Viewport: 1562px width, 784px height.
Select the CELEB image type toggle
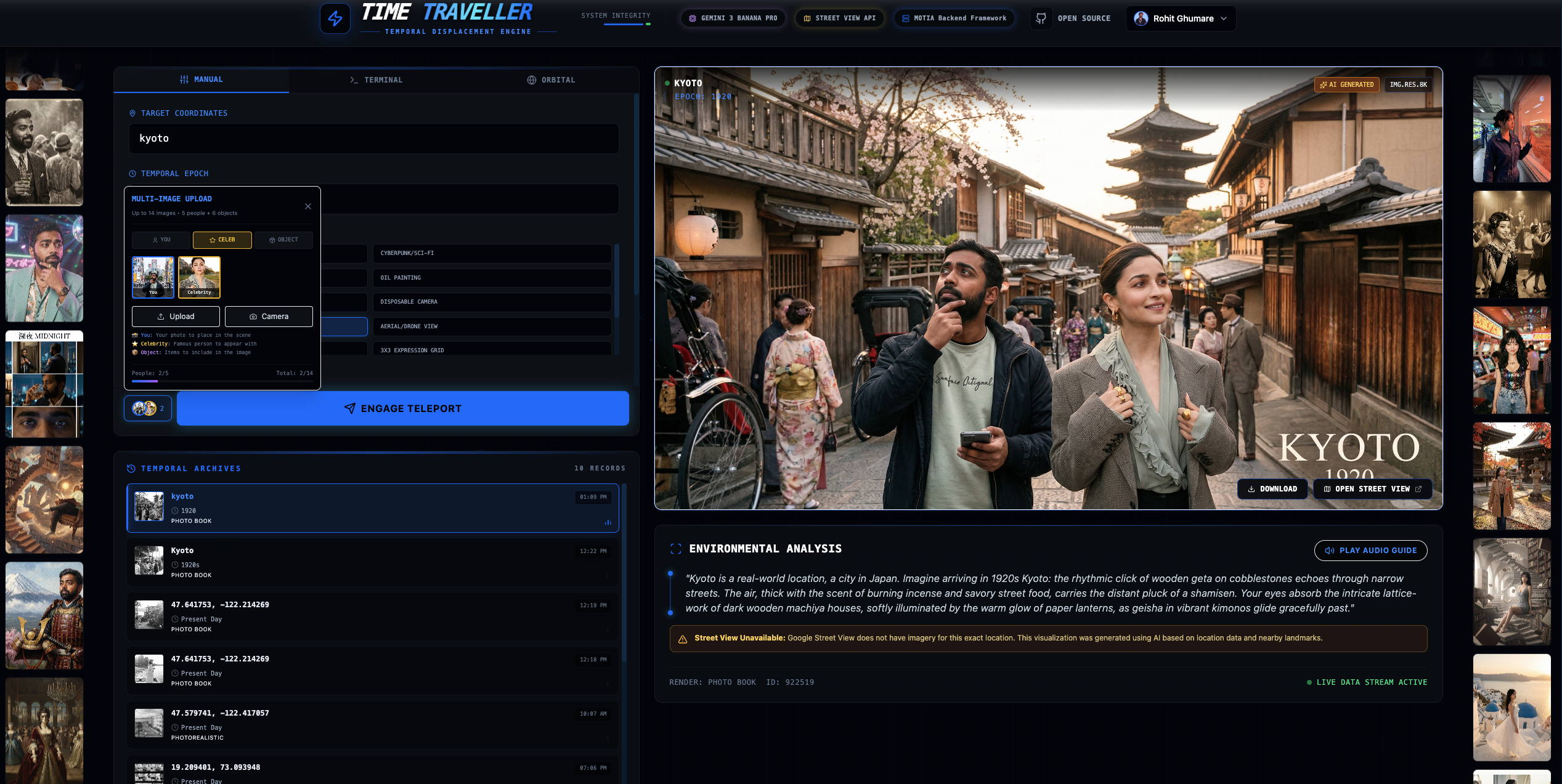click(222, 240)
